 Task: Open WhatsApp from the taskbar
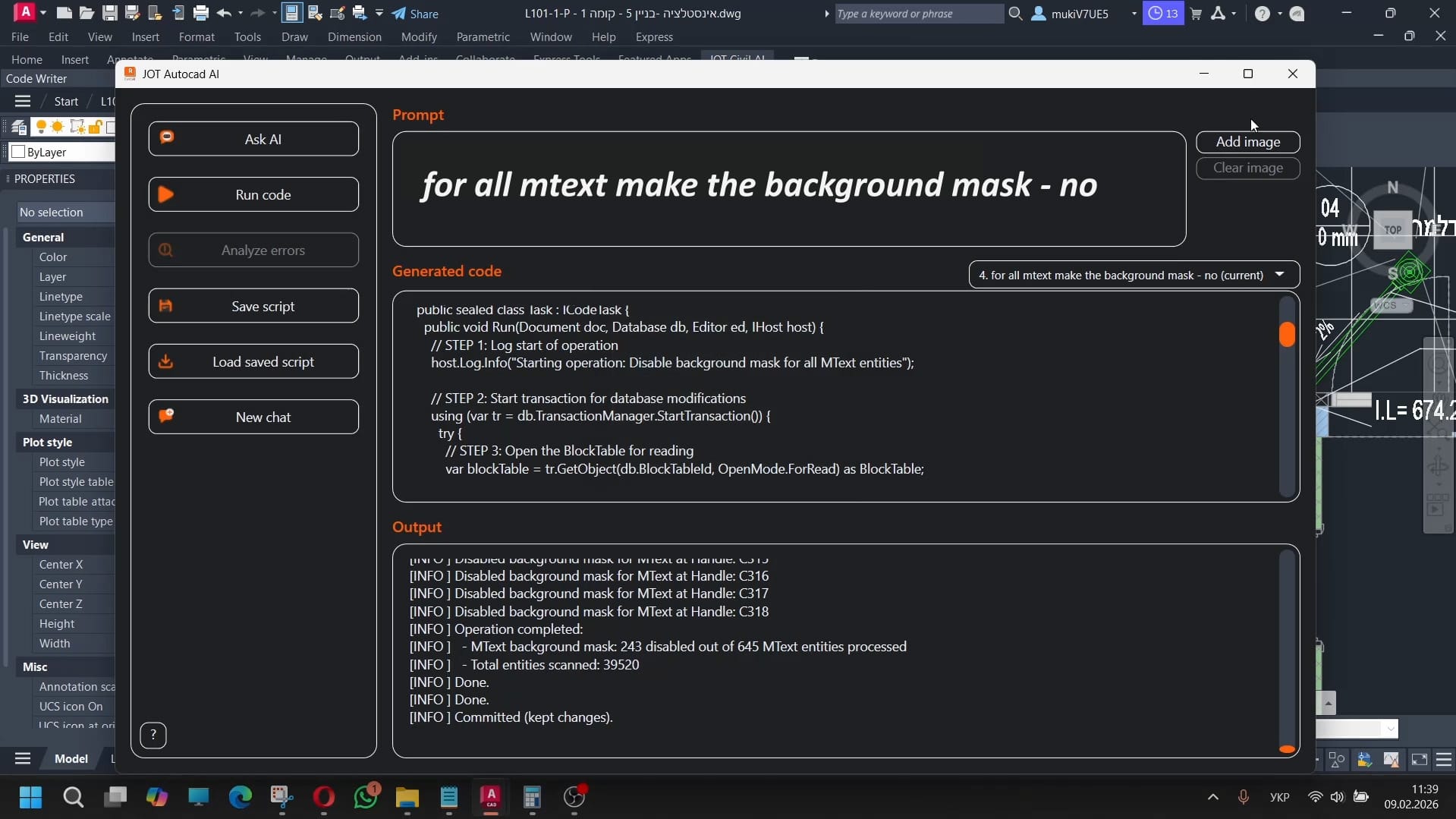tap(366, 797)
